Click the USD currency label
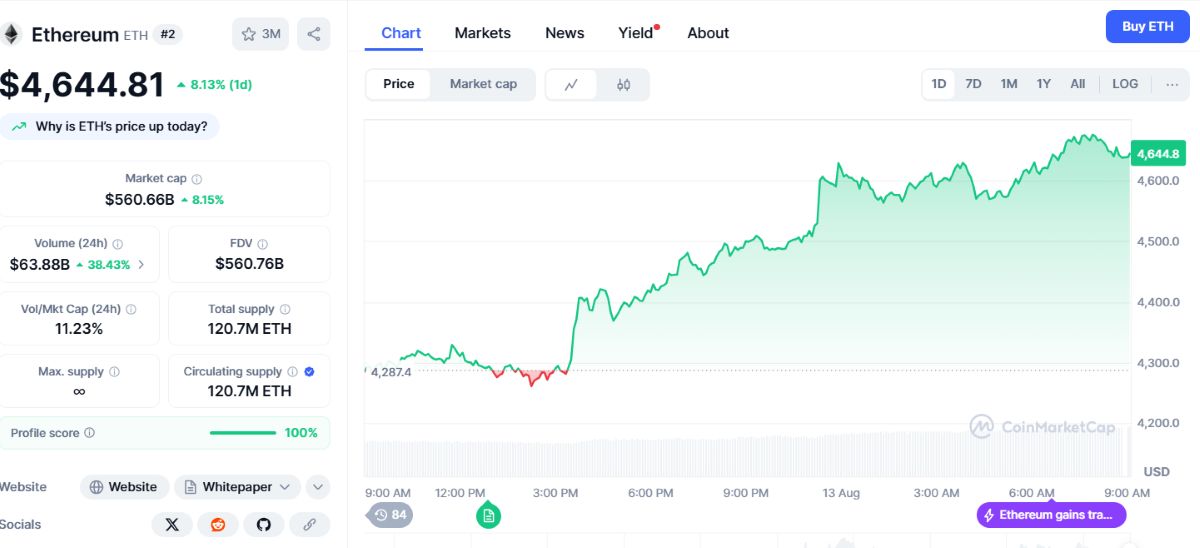 [x=1157, y=471]
